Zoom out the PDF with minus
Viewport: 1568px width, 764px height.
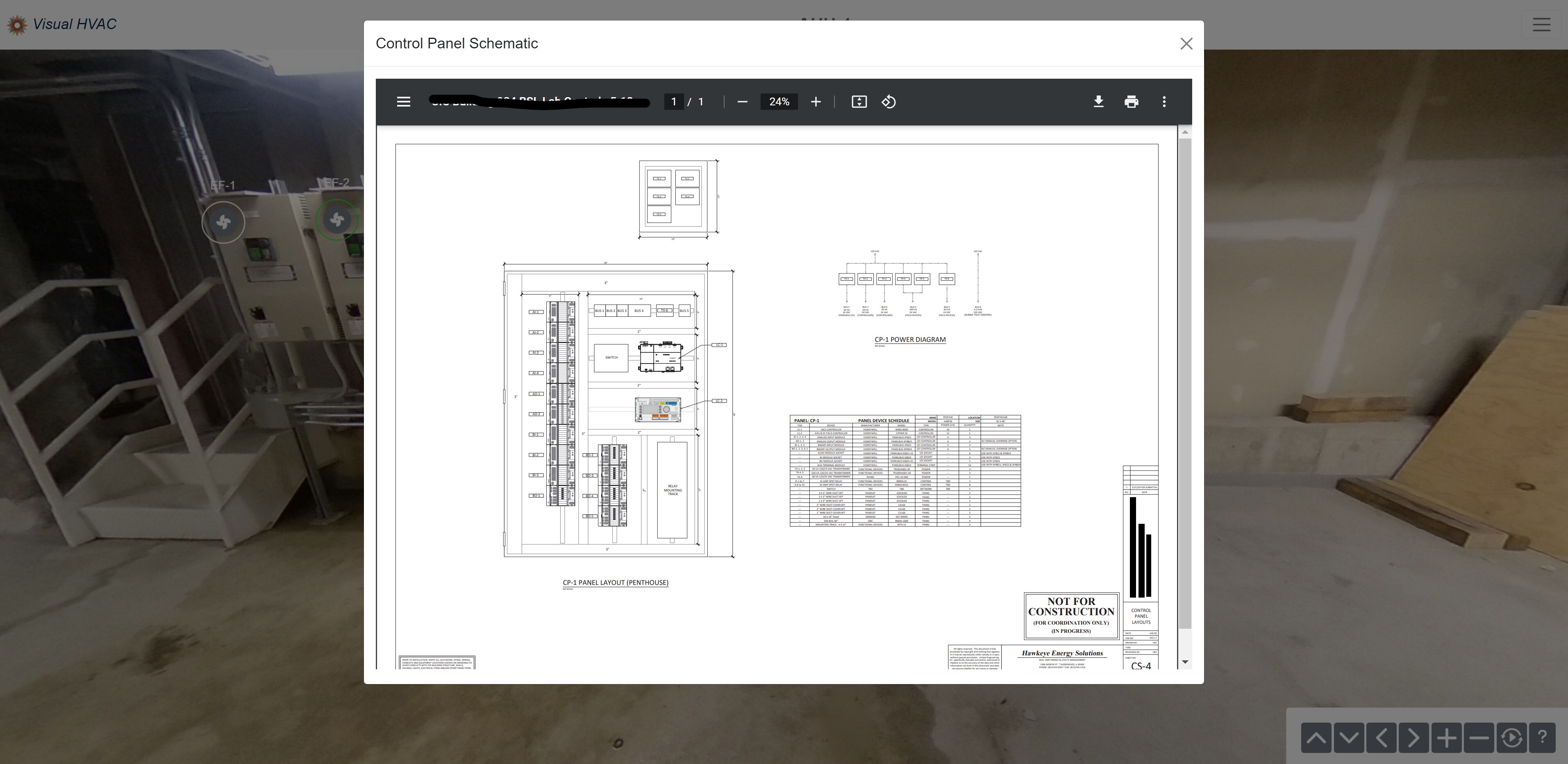tap(742, 102)
